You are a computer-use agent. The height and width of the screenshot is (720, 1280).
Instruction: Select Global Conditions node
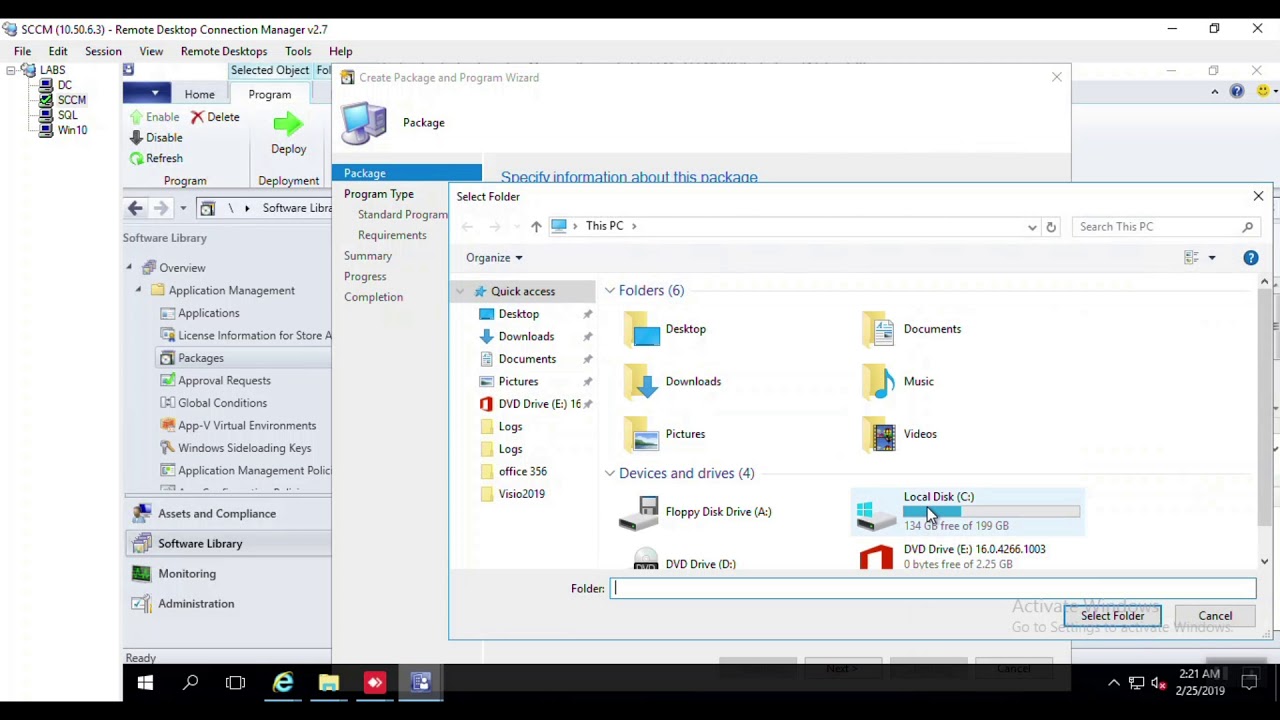click(222, 403)
